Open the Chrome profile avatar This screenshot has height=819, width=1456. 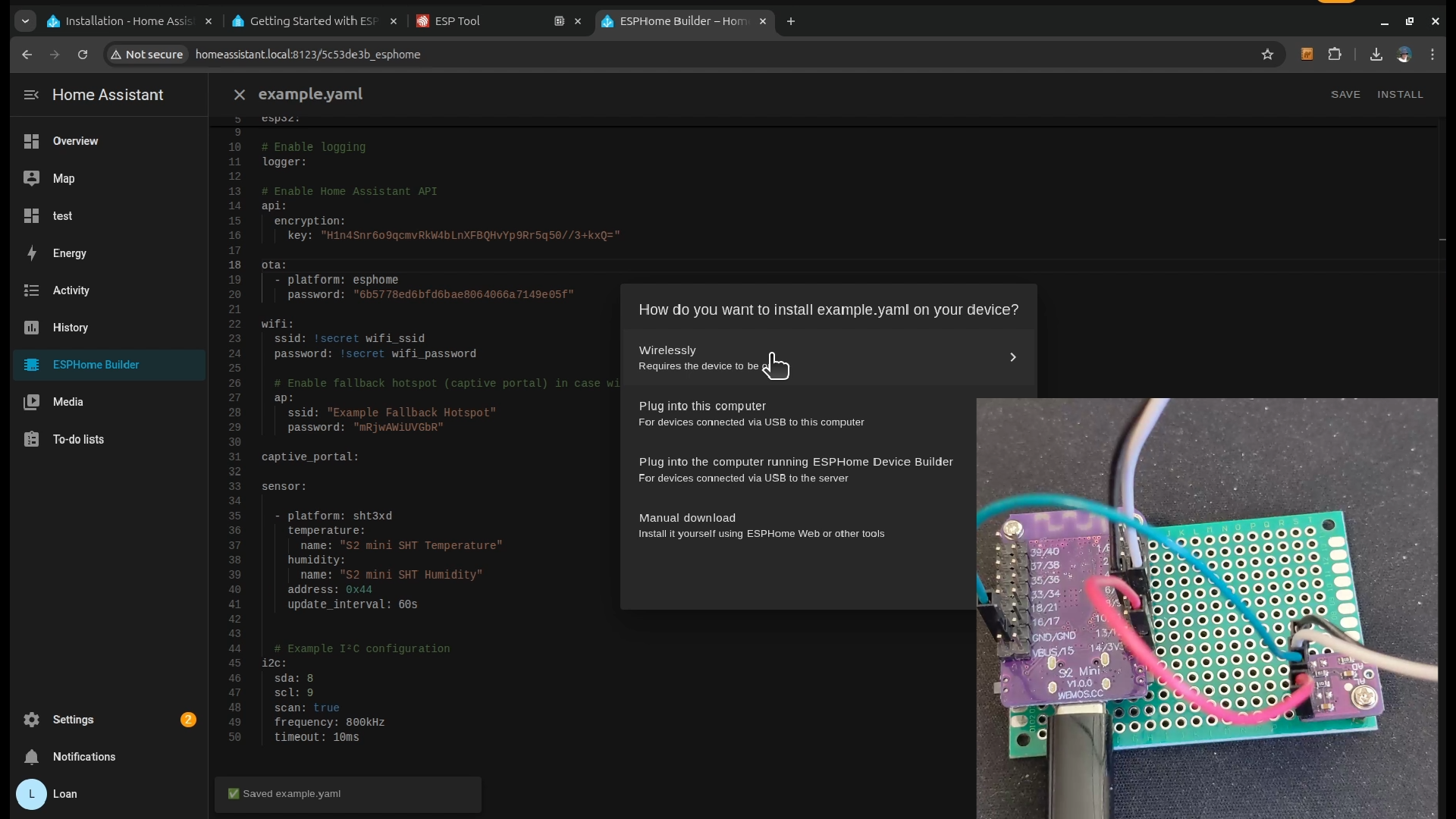point(1404,55)
